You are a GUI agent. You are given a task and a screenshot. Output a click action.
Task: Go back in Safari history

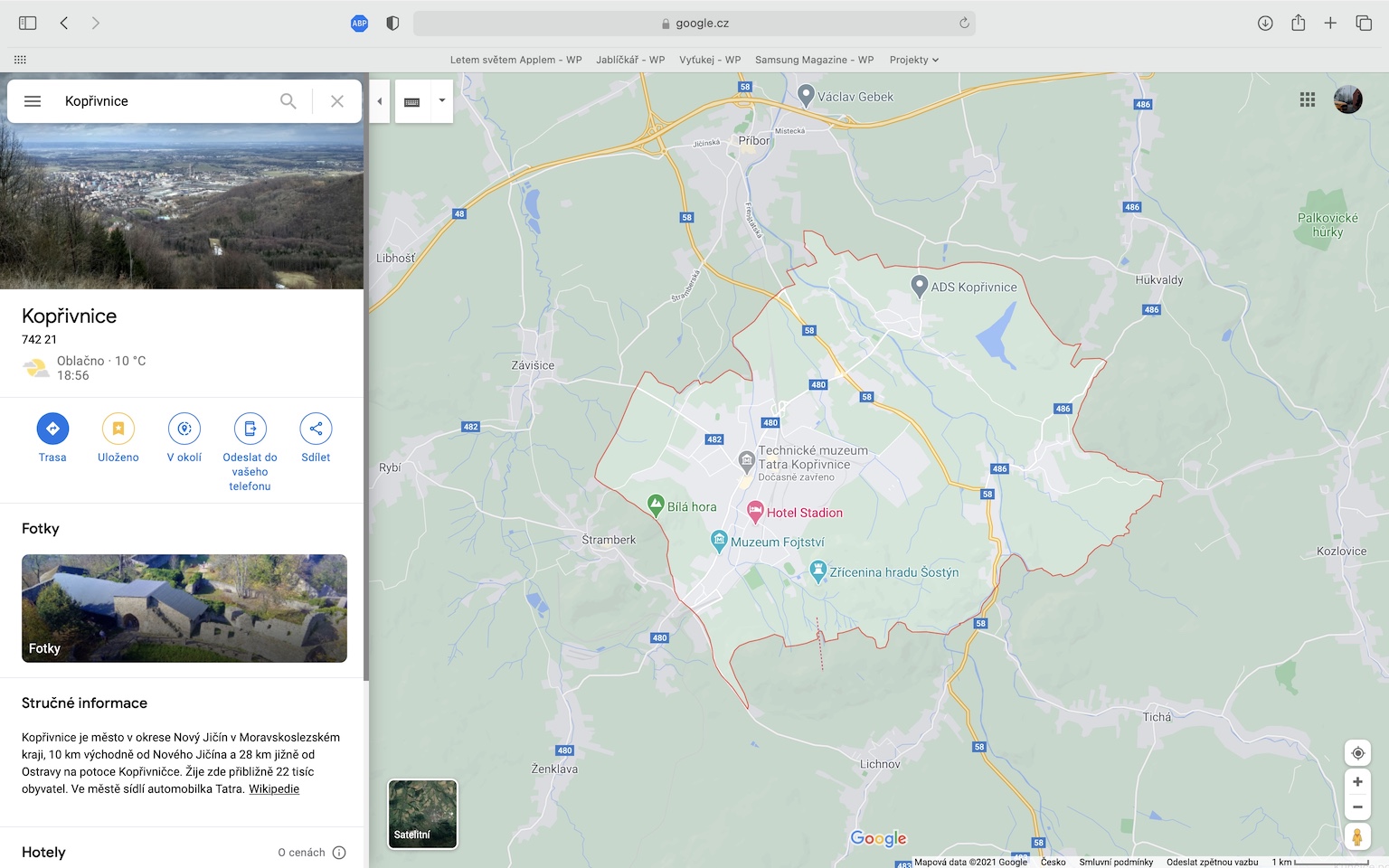pos(64,23)
